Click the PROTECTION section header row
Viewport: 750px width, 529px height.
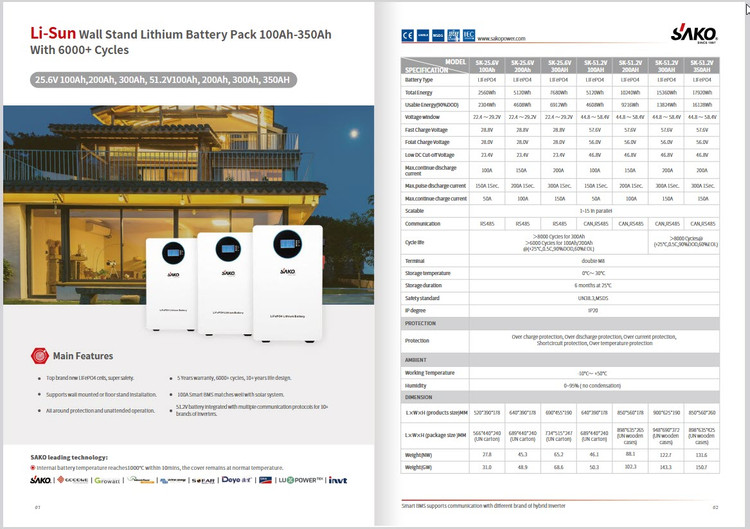click(x=560, y=324)
